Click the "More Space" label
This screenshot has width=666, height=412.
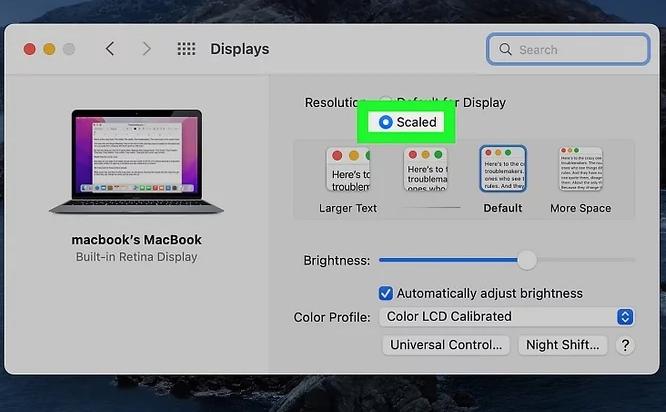click(x=581, y=208)
